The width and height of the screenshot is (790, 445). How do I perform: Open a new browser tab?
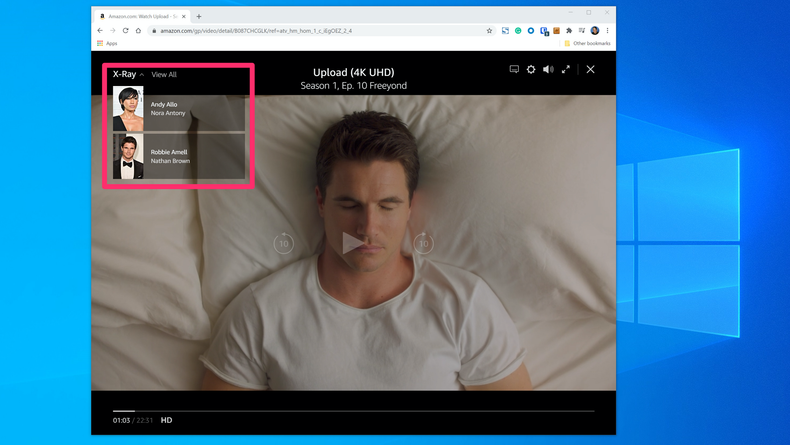point(199,16)
